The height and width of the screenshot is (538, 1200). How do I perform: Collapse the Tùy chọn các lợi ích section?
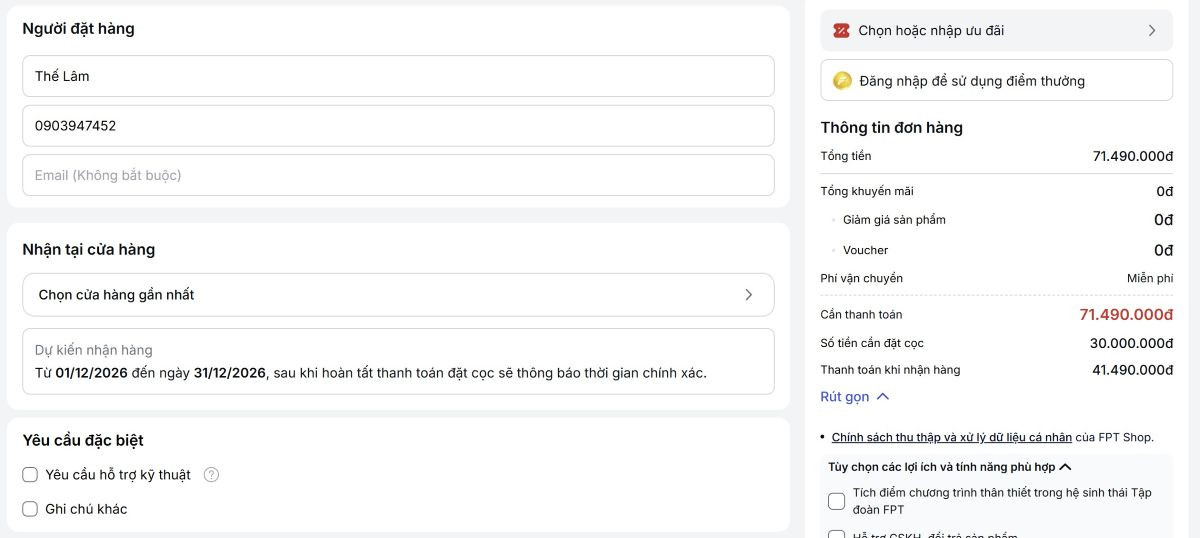pyautogui.click(x=1065, y=467)
